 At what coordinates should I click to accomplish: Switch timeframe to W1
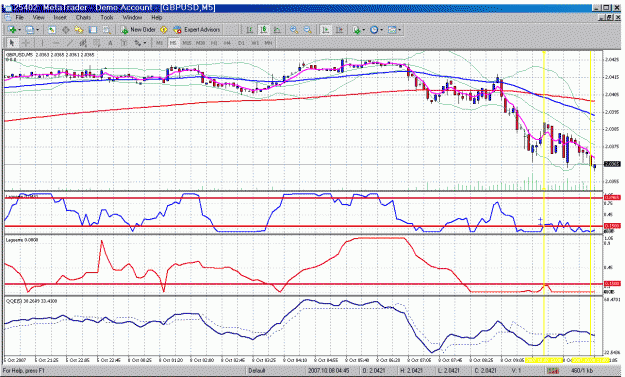pyautogui.click(x=255, y=43)
